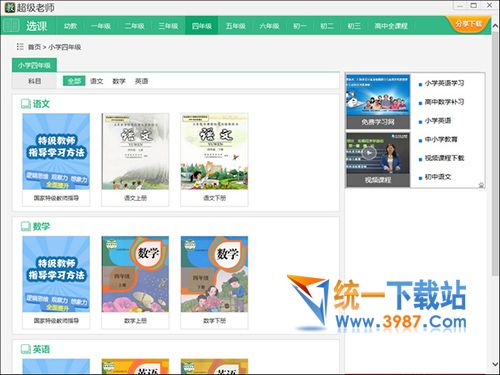500x375 pixels.
Task: Select the 一年级 grade tab
Action: click(x=101, y=26)
